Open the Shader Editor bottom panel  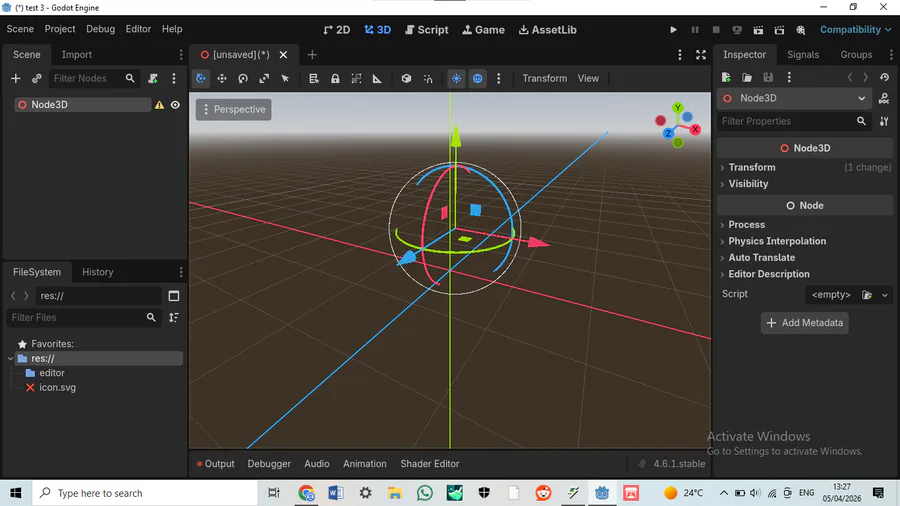[429, 464]
